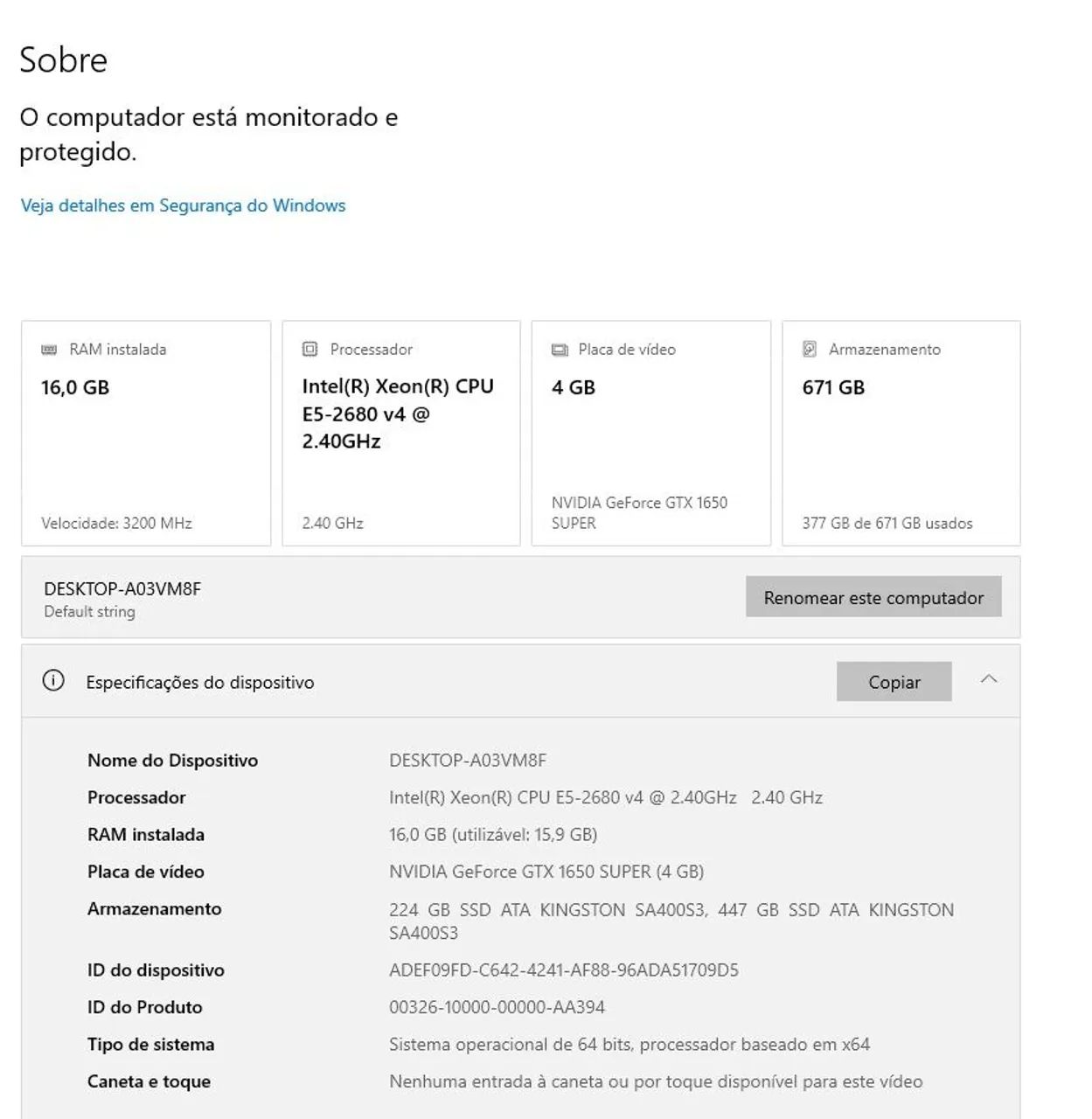Viewport: 1092px width, 1119px height.
Task: Click the RAM instalada memory icon
Action: pos(49,350)
